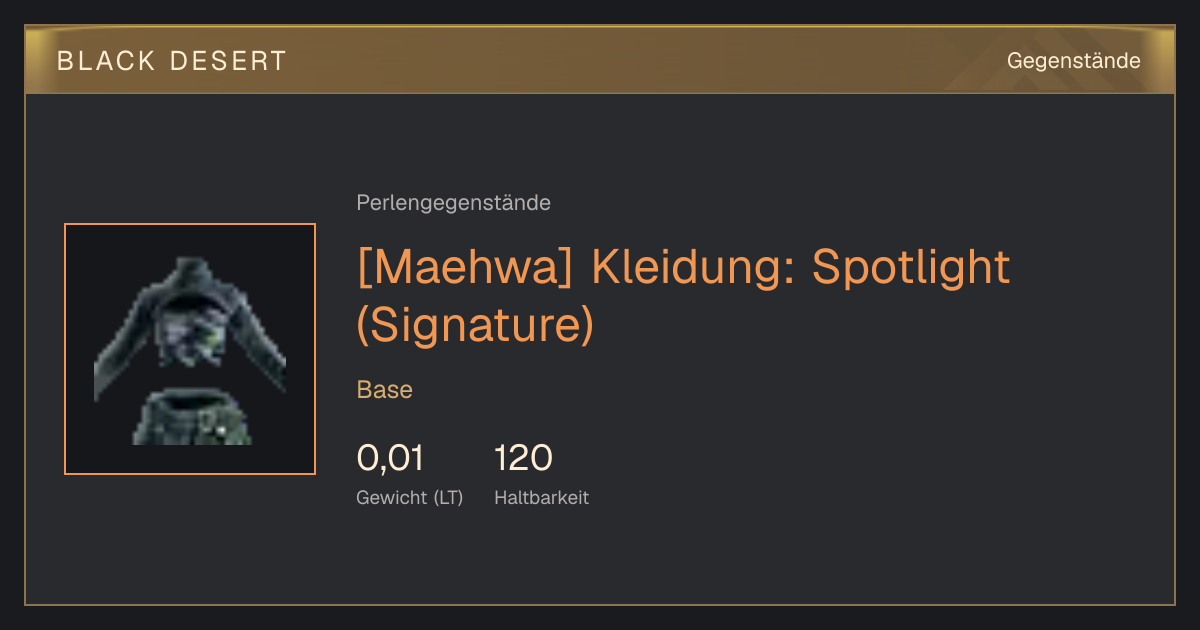1200x630 pixels.
Task: Select the Perlengegenstände category label
Action: tap(453, 203)
